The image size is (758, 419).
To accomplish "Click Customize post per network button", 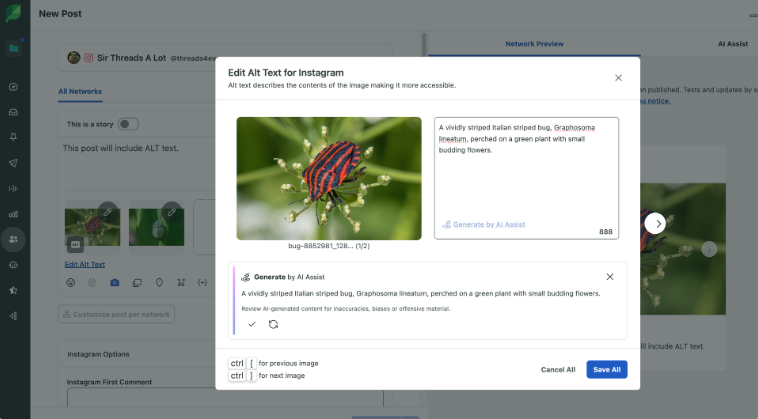I will pyautogui.click(x=117, y=314).
